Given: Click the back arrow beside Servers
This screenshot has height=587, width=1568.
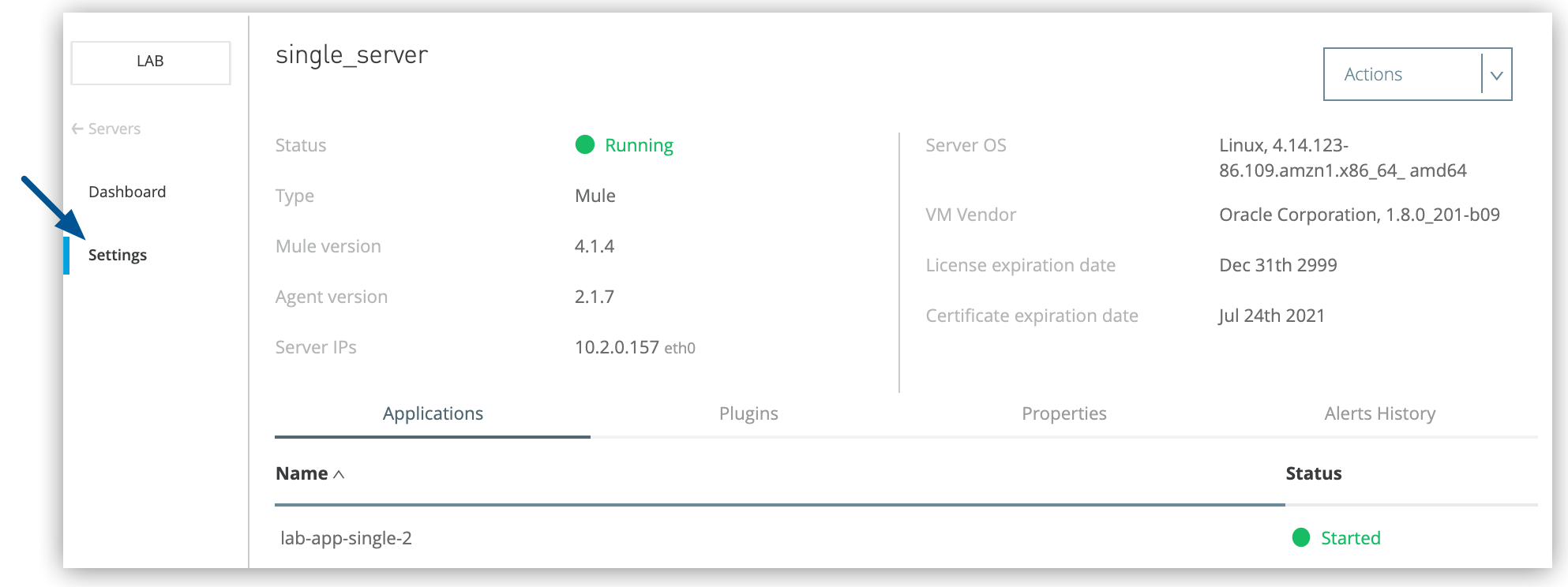Looking at the screenshot, I should pyautogui.click(x=77, y=129).
